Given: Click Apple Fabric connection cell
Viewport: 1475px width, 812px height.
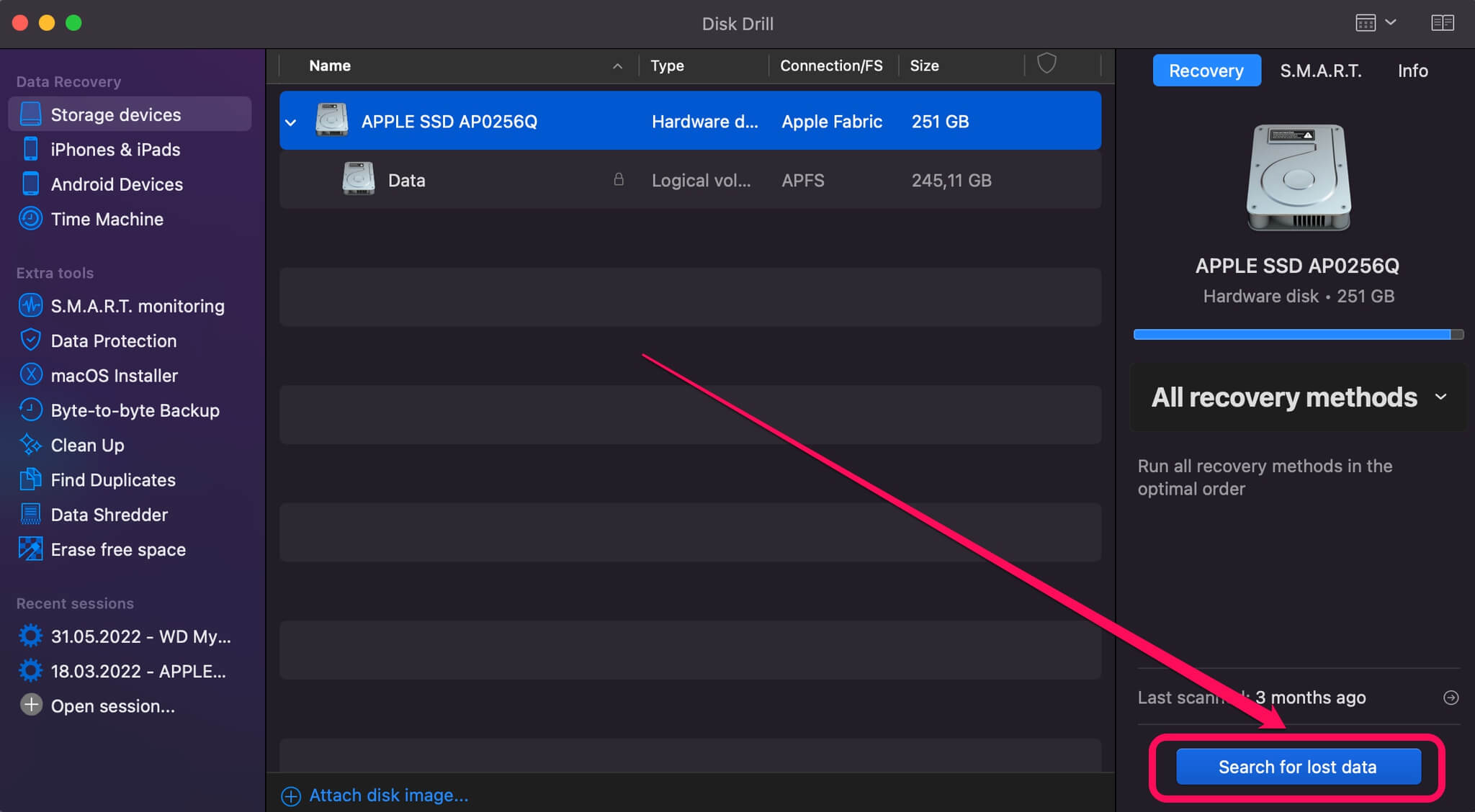Looking at the screenshot, I should [x=832, y=122].
